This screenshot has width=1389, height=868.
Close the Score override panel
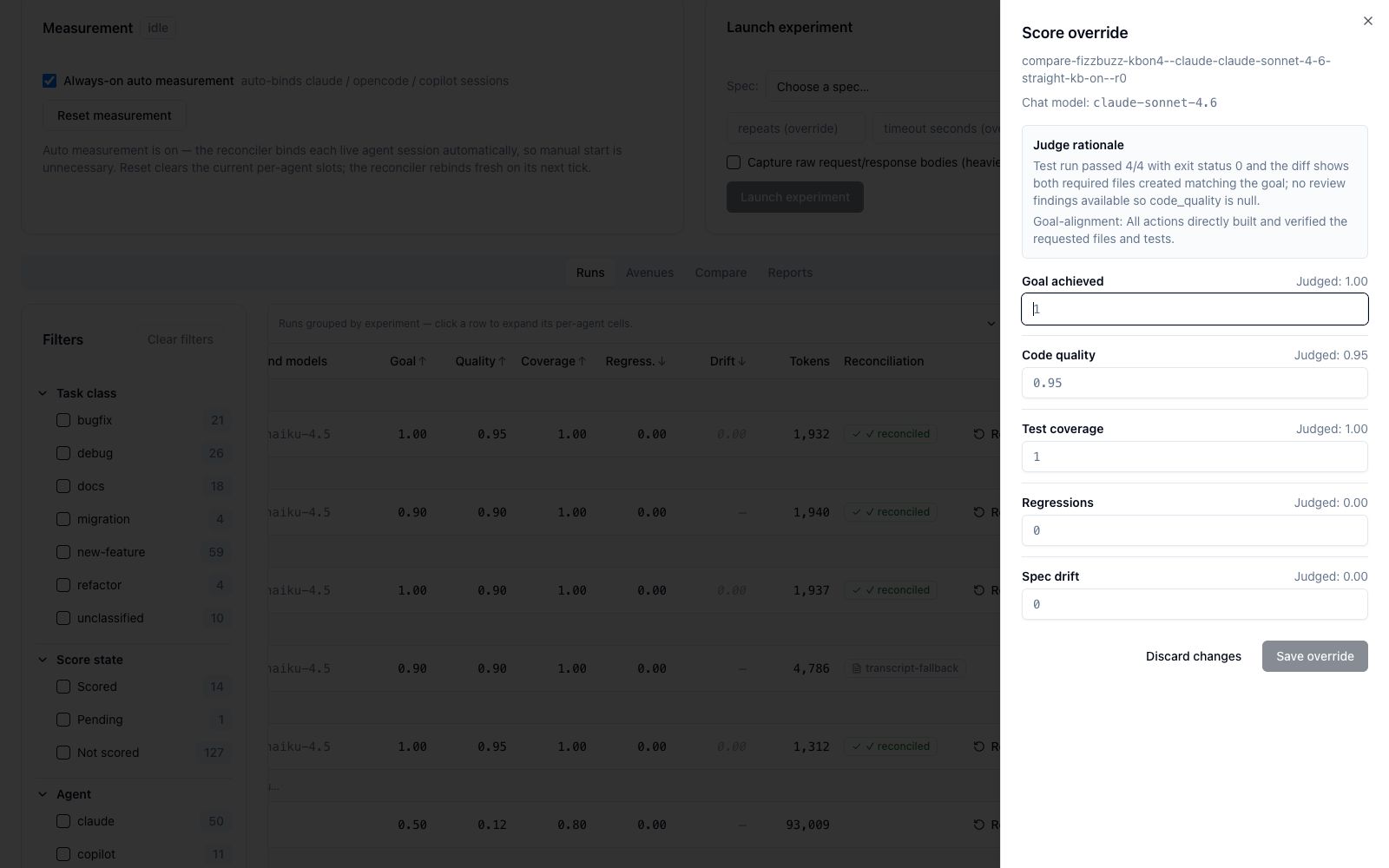tap(1367, 21)
